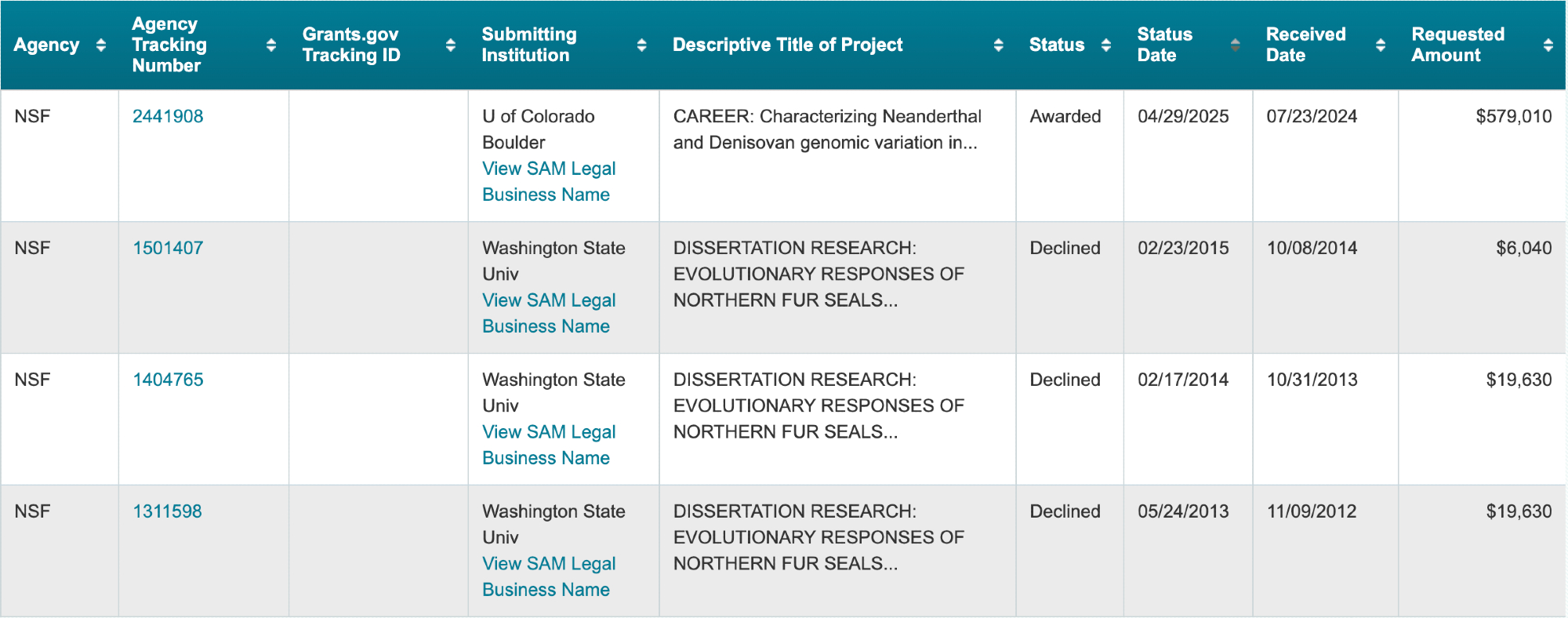Sort by Grants.gov Tracking ID arrows
Viewport: 1568px width, 618px height.
pyautogui.click(x=451, y=45)
